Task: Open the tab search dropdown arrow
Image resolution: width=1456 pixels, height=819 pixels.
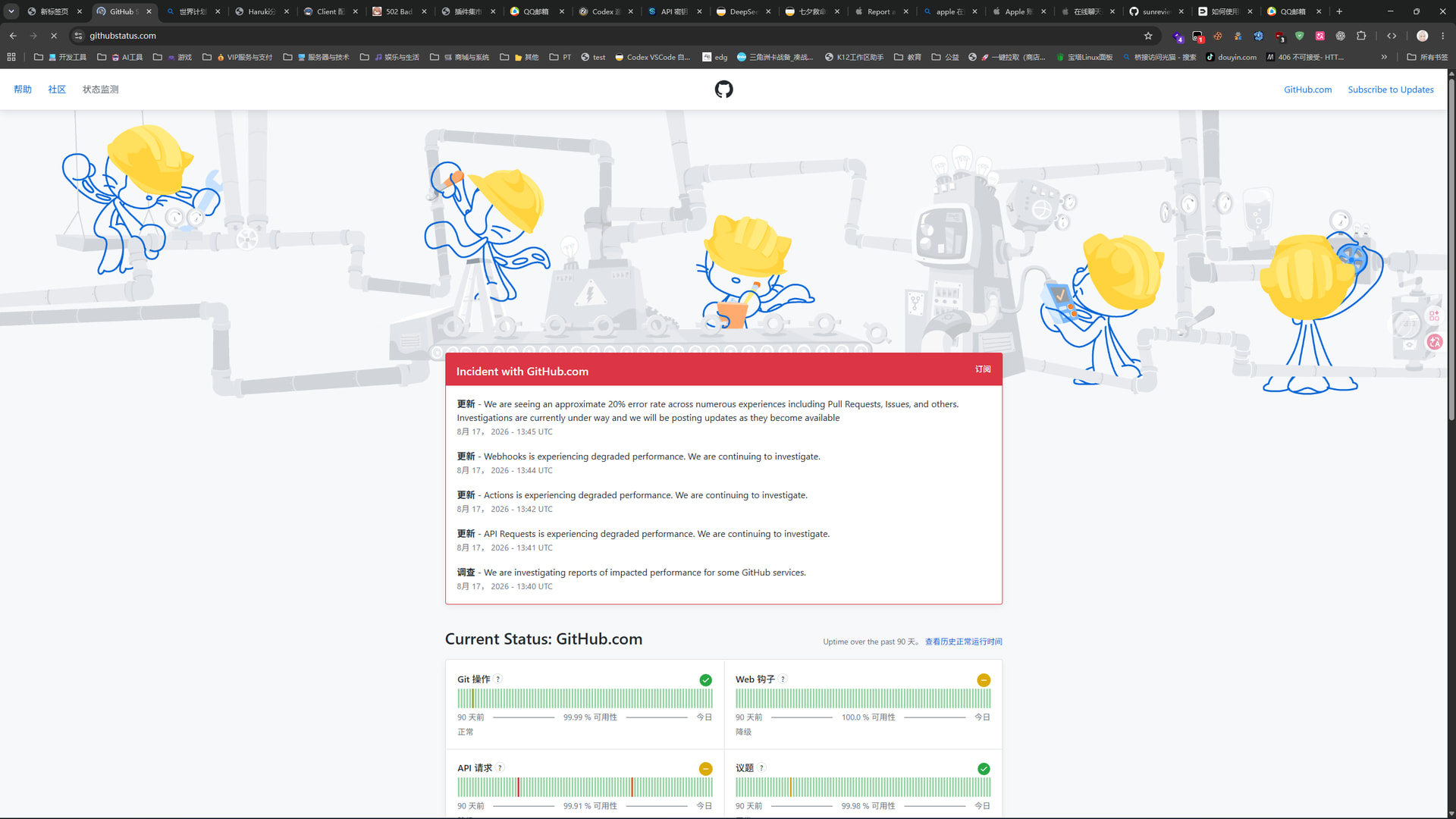Action: (11, 11)
